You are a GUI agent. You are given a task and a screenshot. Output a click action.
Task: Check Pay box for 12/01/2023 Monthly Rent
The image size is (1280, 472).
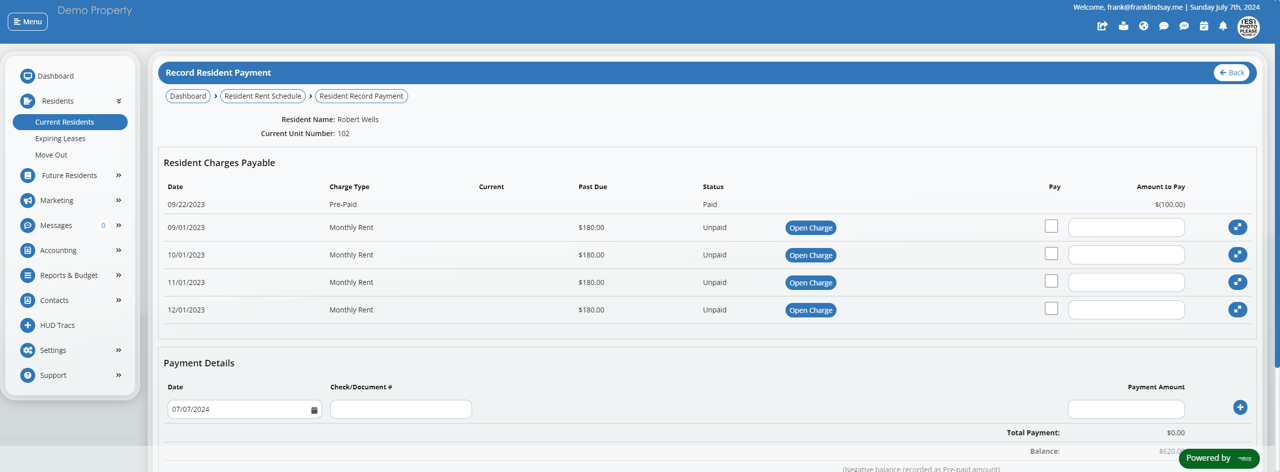[x=1051, y=309]
